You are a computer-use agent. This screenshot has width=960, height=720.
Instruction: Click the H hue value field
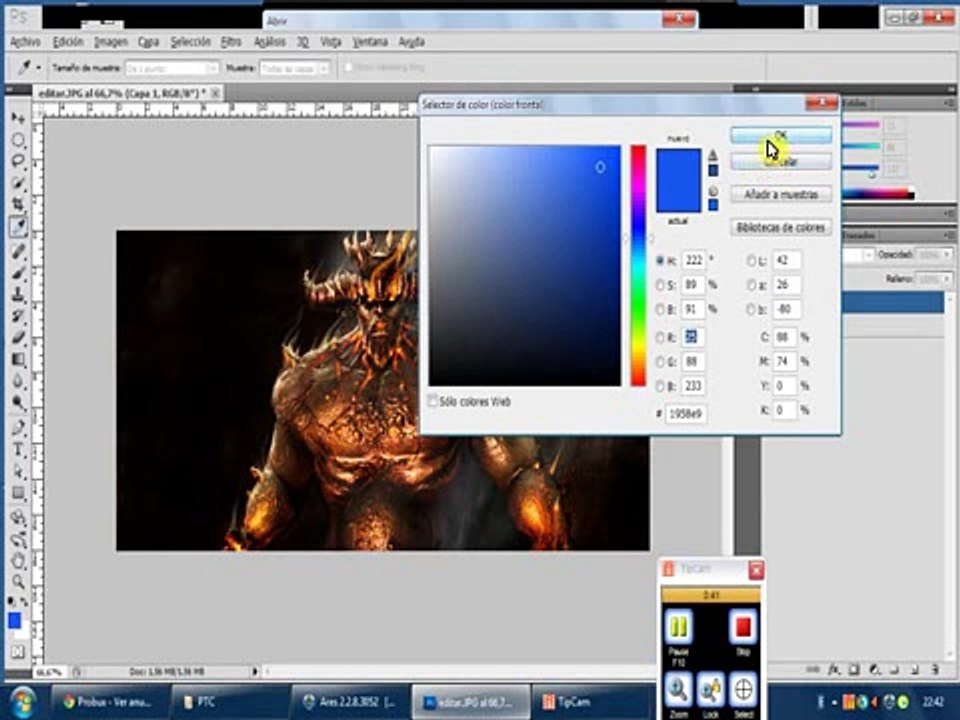(693, 260)
